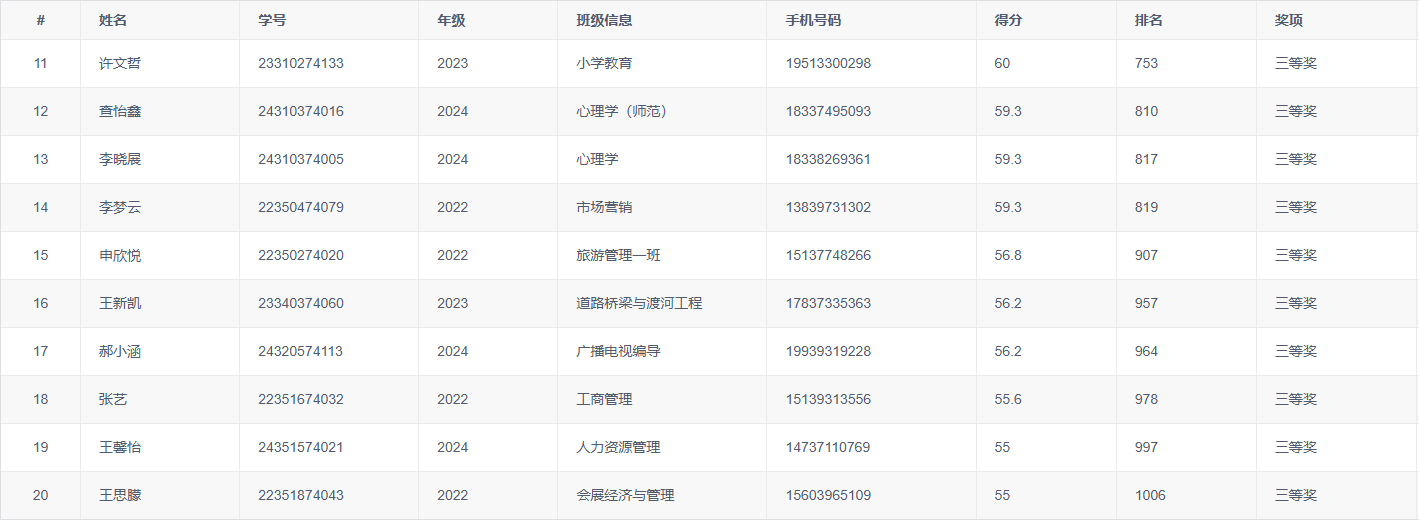
Task: Click the 奖项 column header
Action: coord(1288,20)
